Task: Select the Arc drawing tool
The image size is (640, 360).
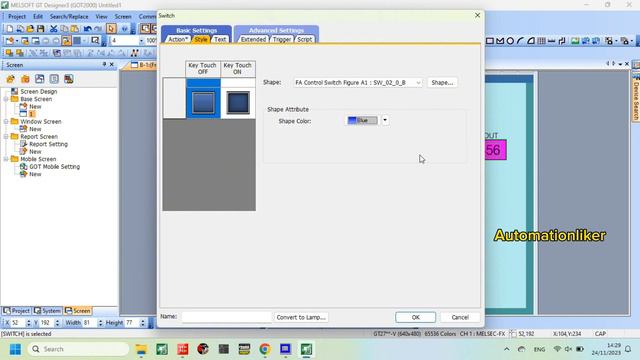Action: click(x=520, y=41)
